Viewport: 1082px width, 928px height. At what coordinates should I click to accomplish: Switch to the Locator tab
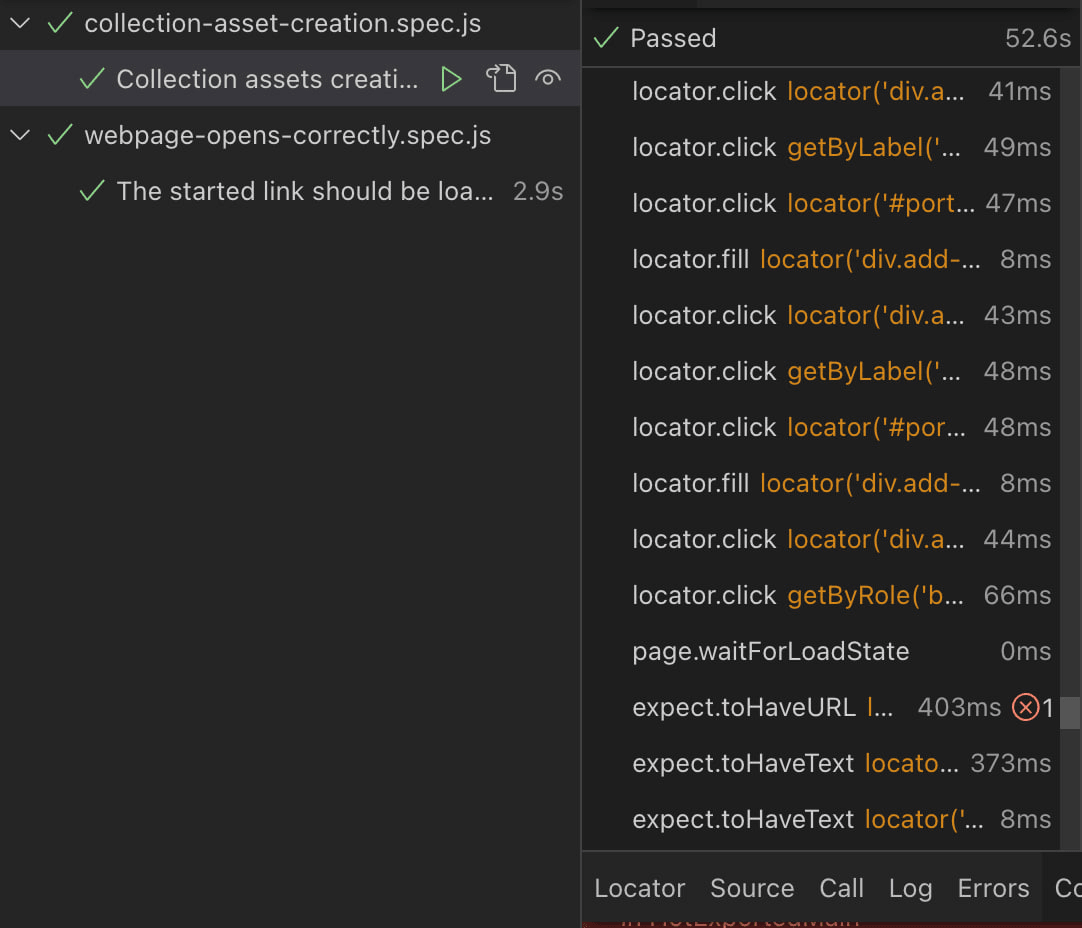[x=639, y=888]
